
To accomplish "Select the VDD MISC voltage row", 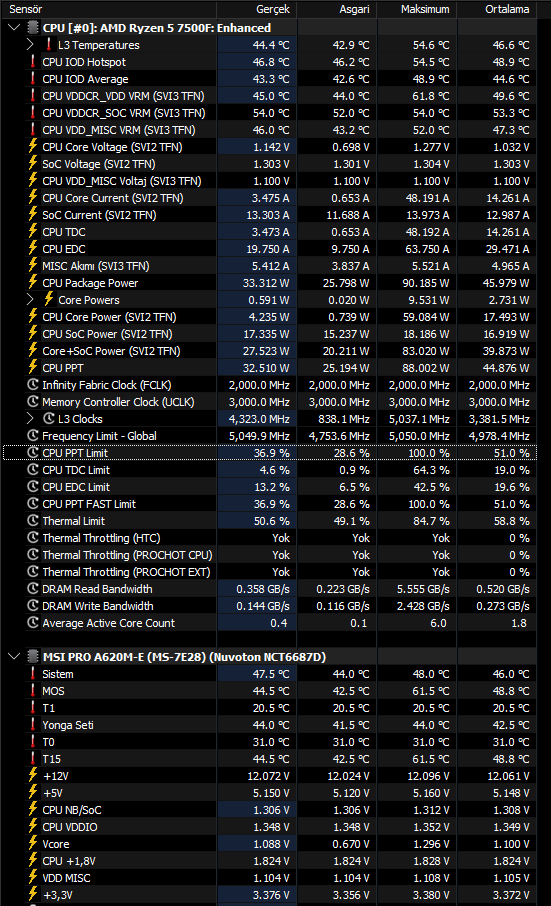I will point(269,878).
